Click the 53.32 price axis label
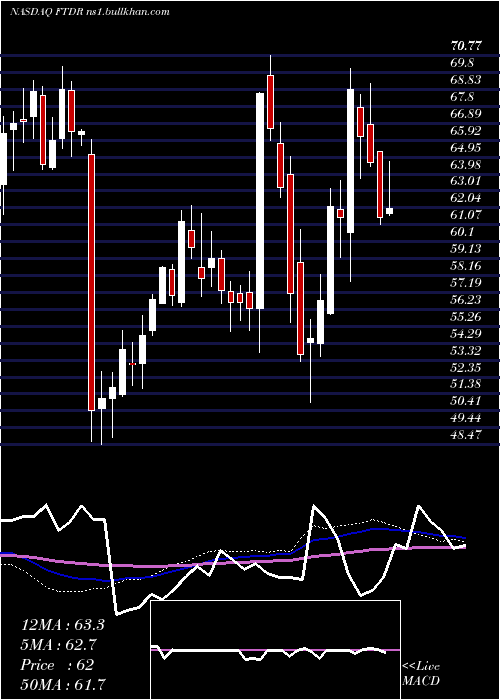Viewport: 500px width, 700px height. point(466,350)
